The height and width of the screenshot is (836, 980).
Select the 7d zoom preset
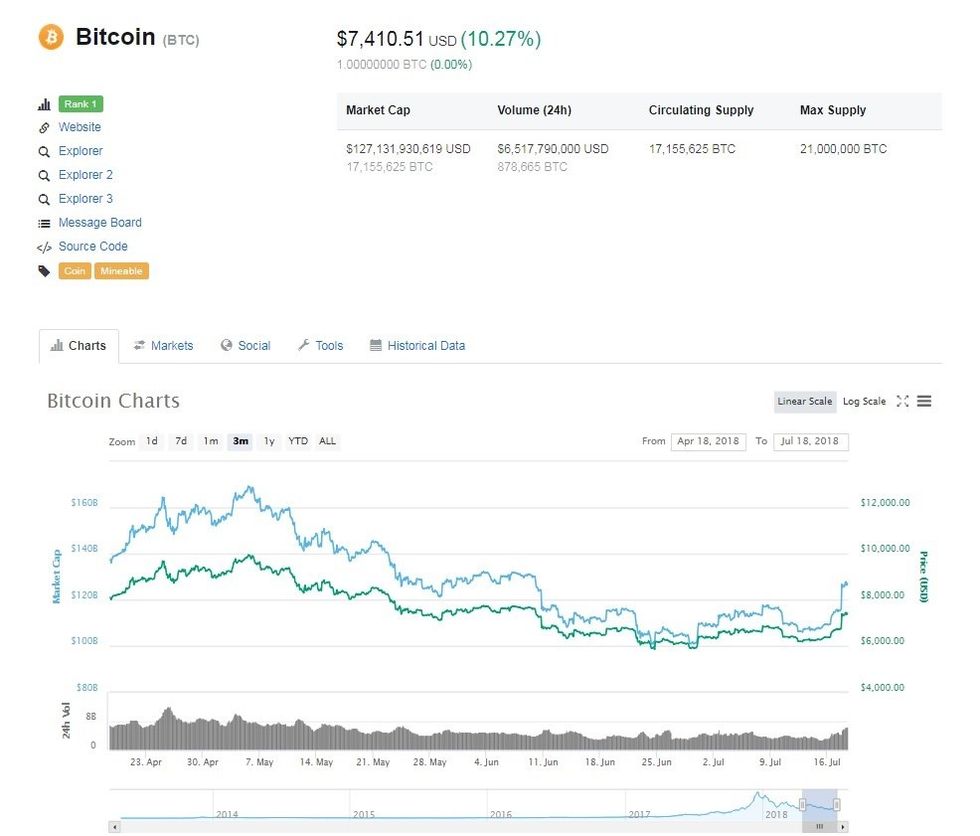pyautogui.click(x=179, y=441)
